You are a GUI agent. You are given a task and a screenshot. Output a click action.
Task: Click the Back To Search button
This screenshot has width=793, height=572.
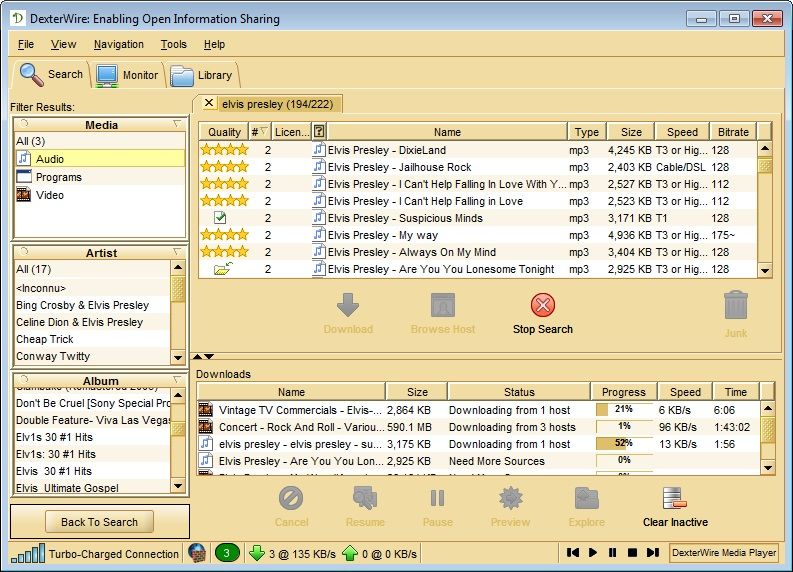(x=99, y=522)
